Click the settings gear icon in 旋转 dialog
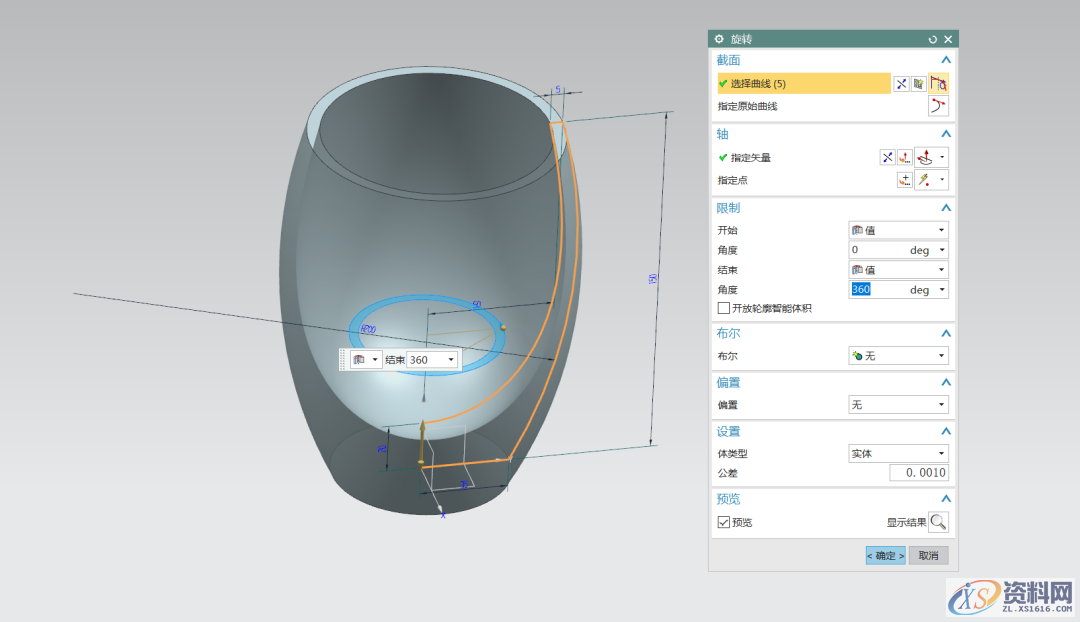This screenshot has height=622, width=1080. (x=719, y=39)
